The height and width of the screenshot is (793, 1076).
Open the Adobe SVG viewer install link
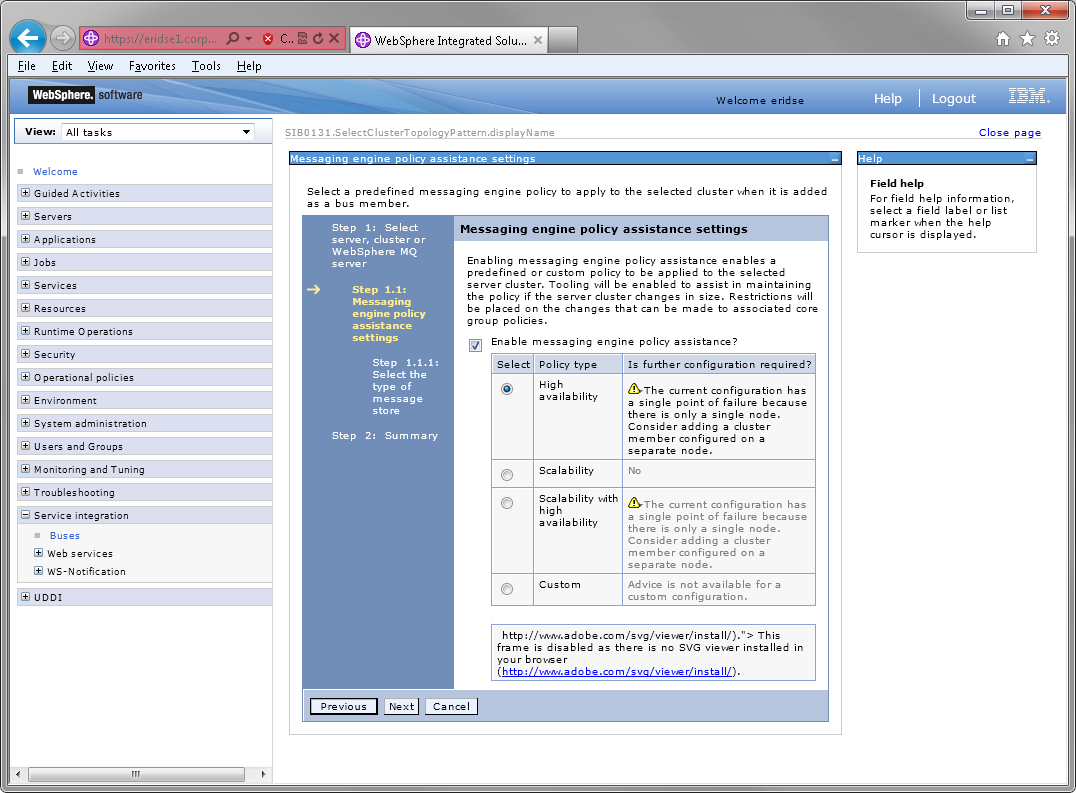coord(616,672)
